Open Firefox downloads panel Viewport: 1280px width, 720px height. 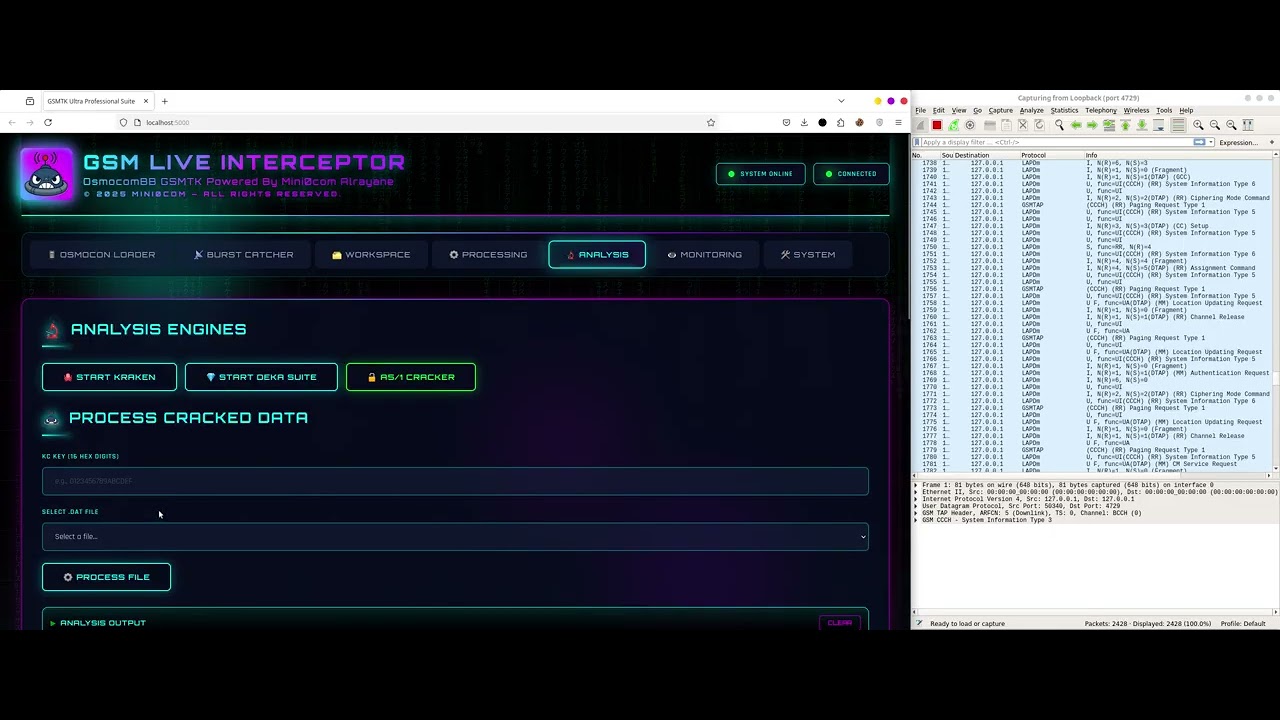coord(804,122)
